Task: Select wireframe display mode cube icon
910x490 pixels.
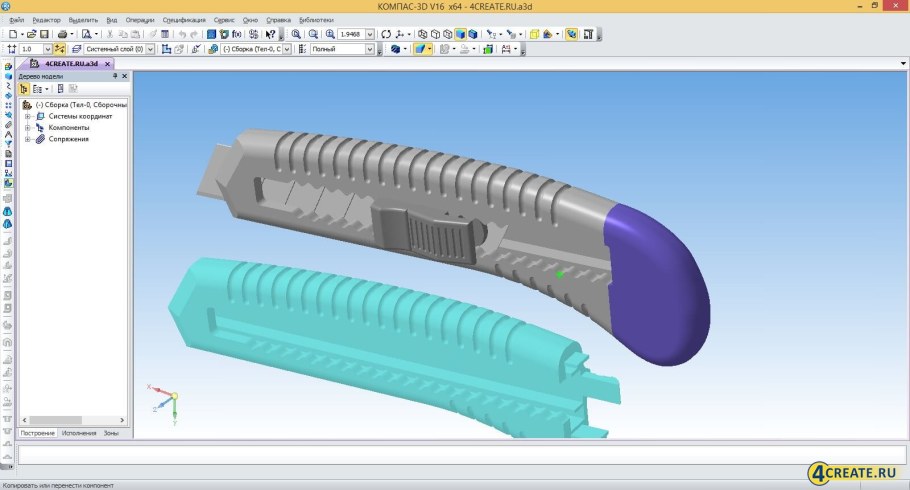Action: pos(422,34)
